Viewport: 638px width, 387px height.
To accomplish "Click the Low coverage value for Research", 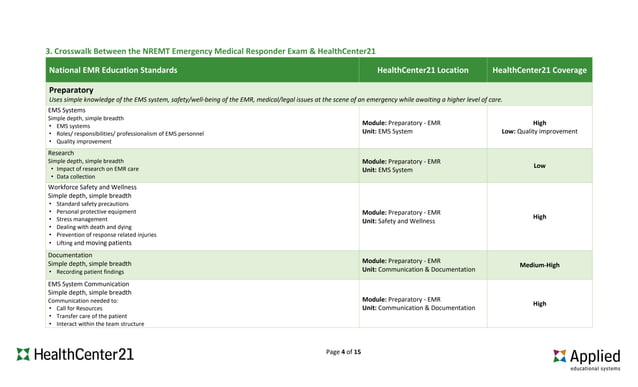I will [540, 166].
